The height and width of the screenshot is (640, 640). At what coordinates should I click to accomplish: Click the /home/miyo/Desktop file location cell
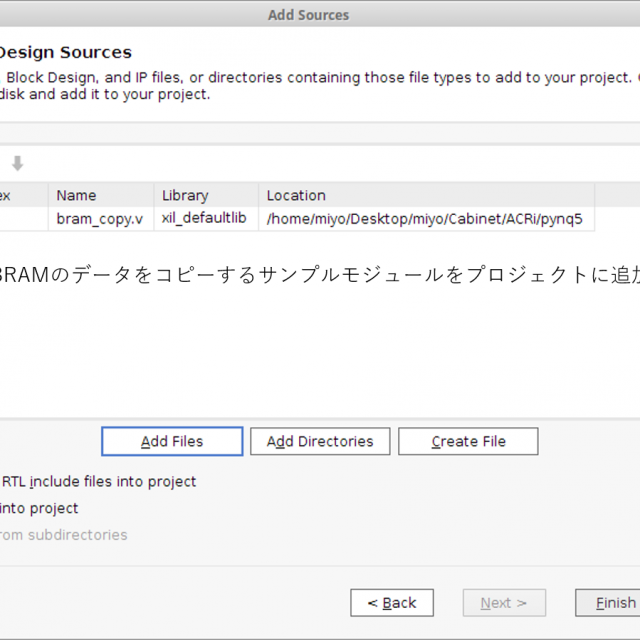(424, 218)
